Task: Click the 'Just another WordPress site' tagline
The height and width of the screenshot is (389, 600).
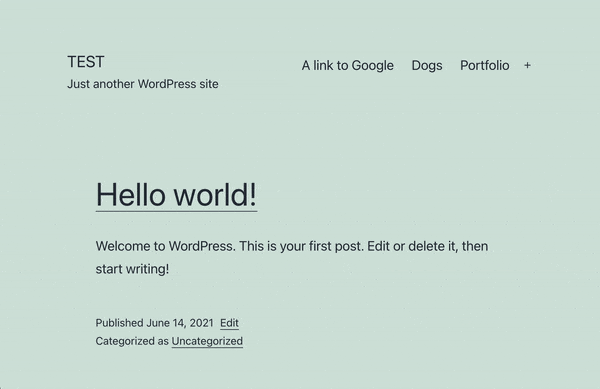Action: pyautogui.click(x=143, y=84)
